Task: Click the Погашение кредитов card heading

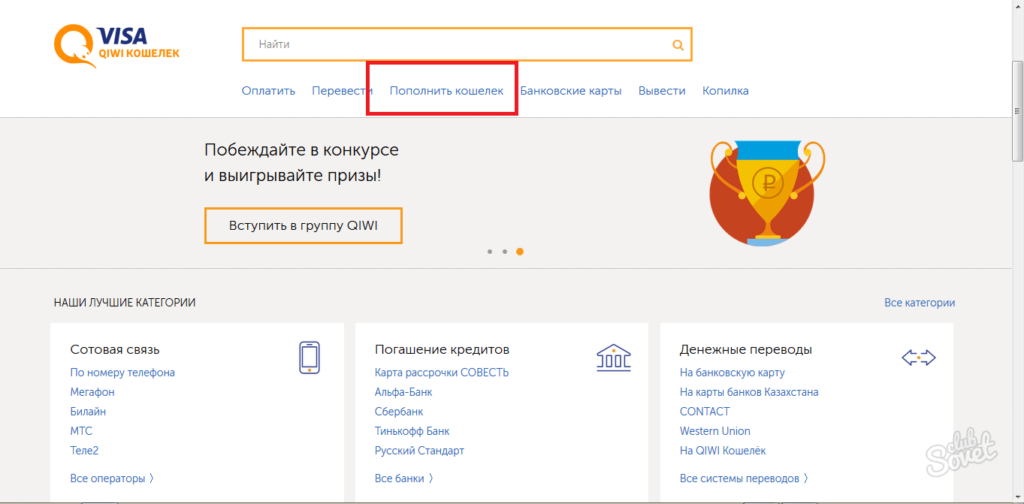Action: [442, 350]
